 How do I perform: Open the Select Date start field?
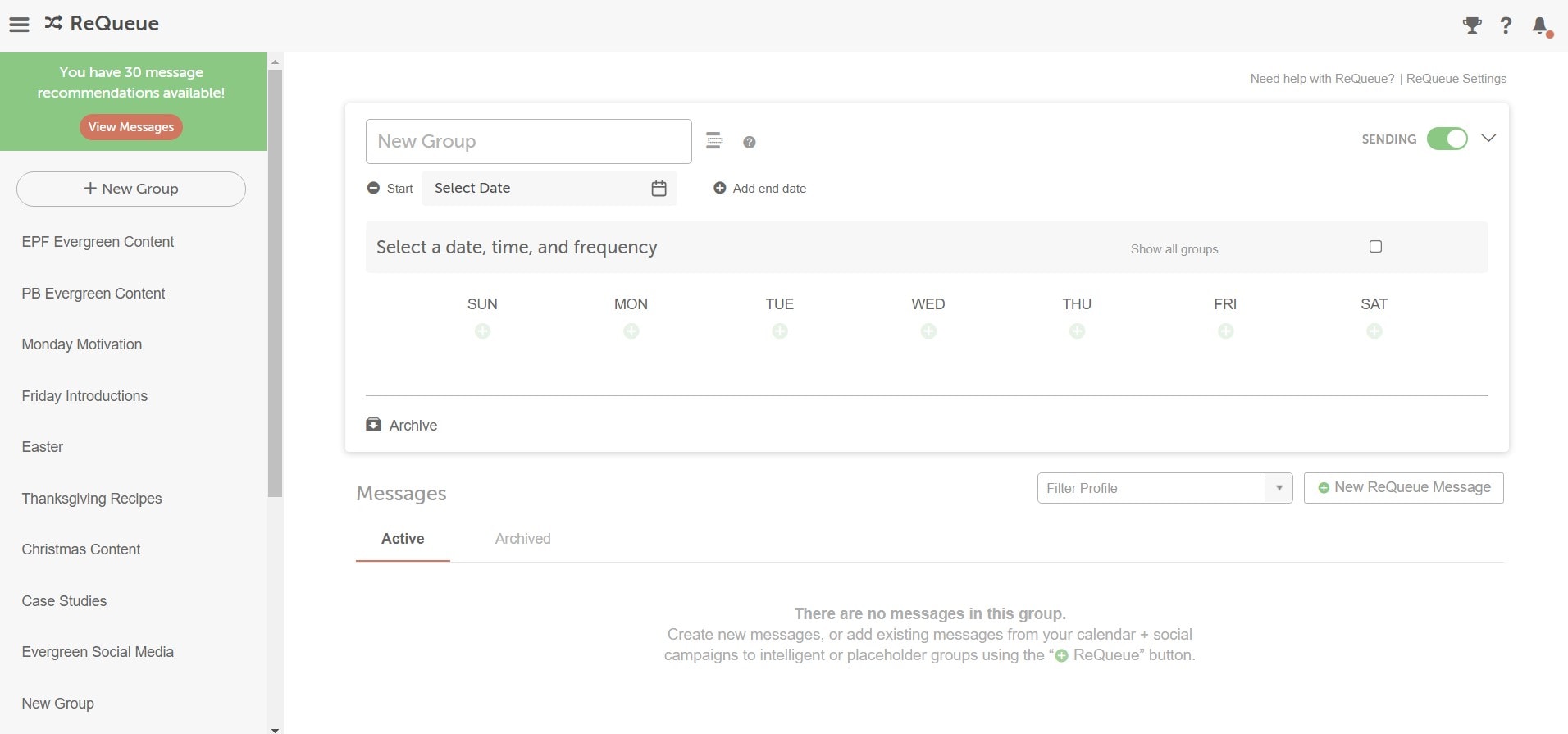[x=549, y=189]
